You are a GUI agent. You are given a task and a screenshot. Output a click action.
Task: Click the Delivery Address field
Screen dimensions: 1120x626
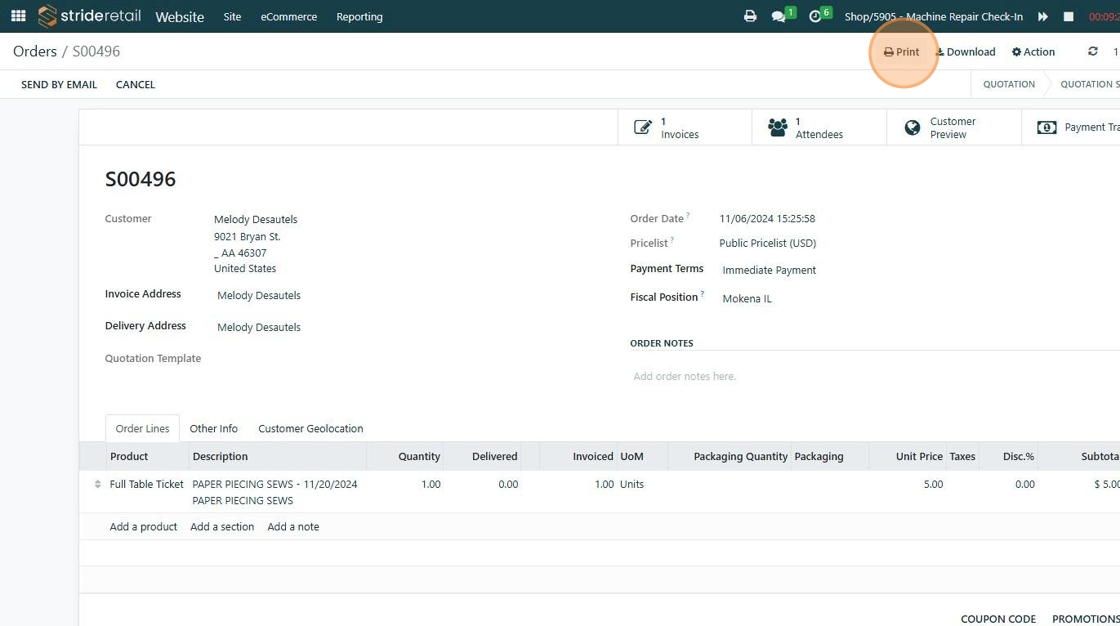pyautogui.click(x=259, y=327)
